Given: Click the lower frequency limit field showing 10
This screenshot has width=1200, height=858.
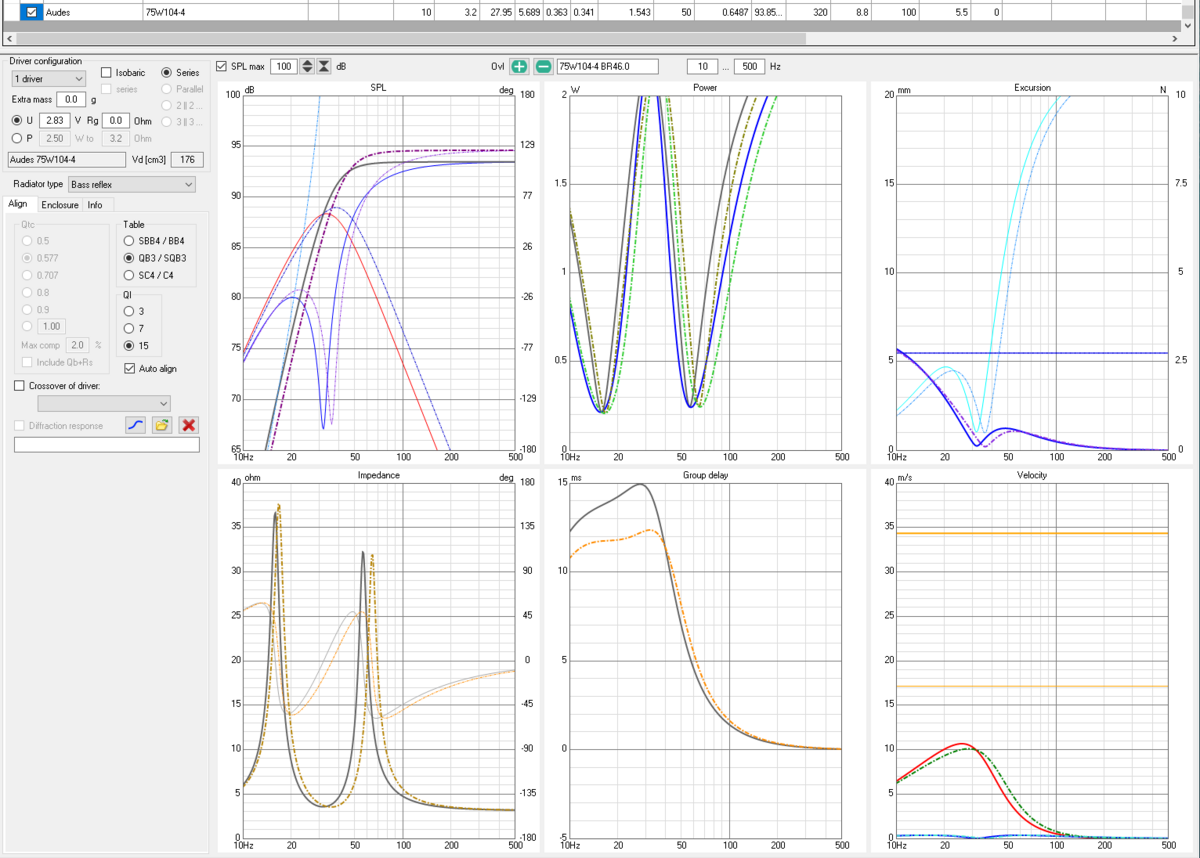Looking at the screenshot, I should (x=703, y=67).
